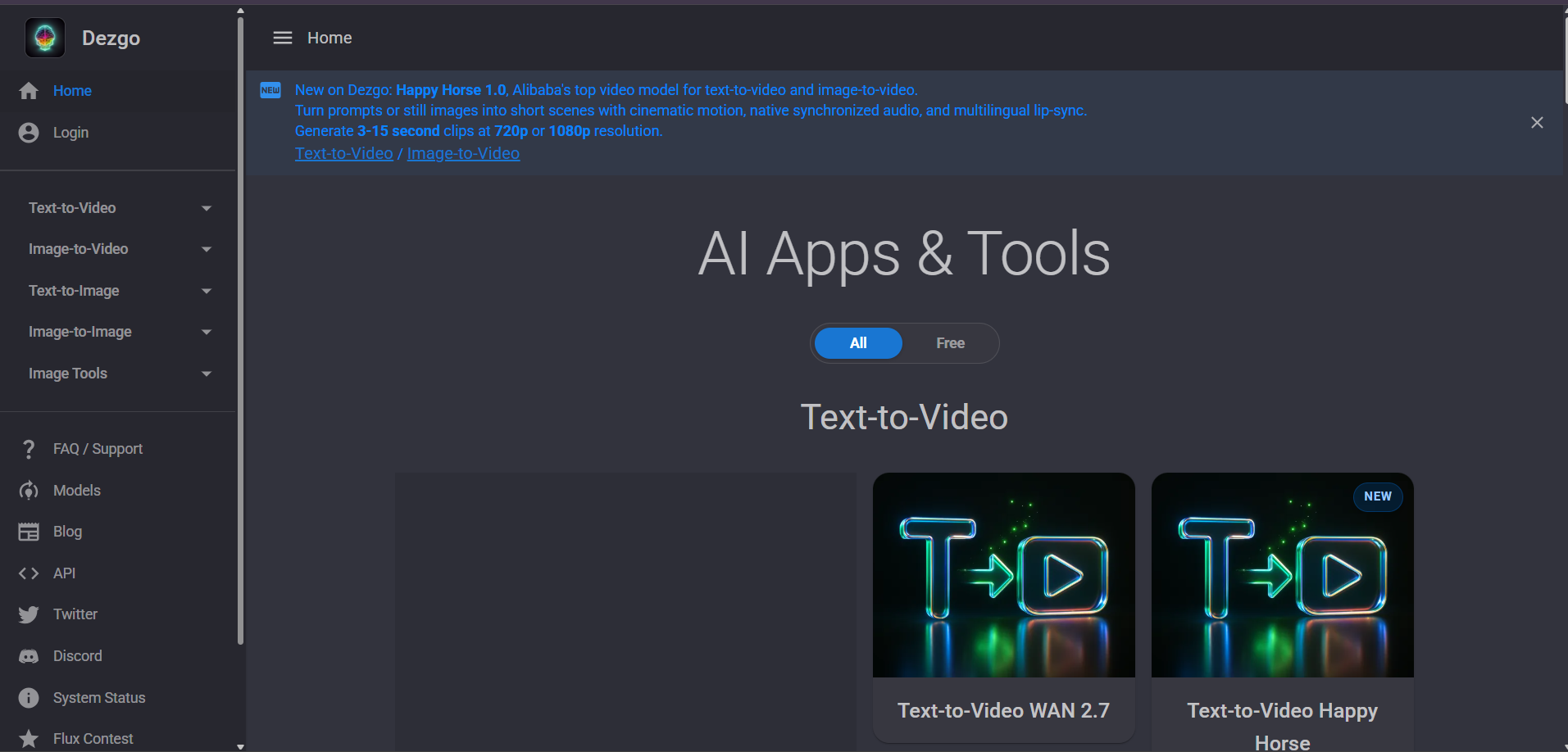
Task: Click the Blog icon in sidebar
Action: [x=29, y=532]
